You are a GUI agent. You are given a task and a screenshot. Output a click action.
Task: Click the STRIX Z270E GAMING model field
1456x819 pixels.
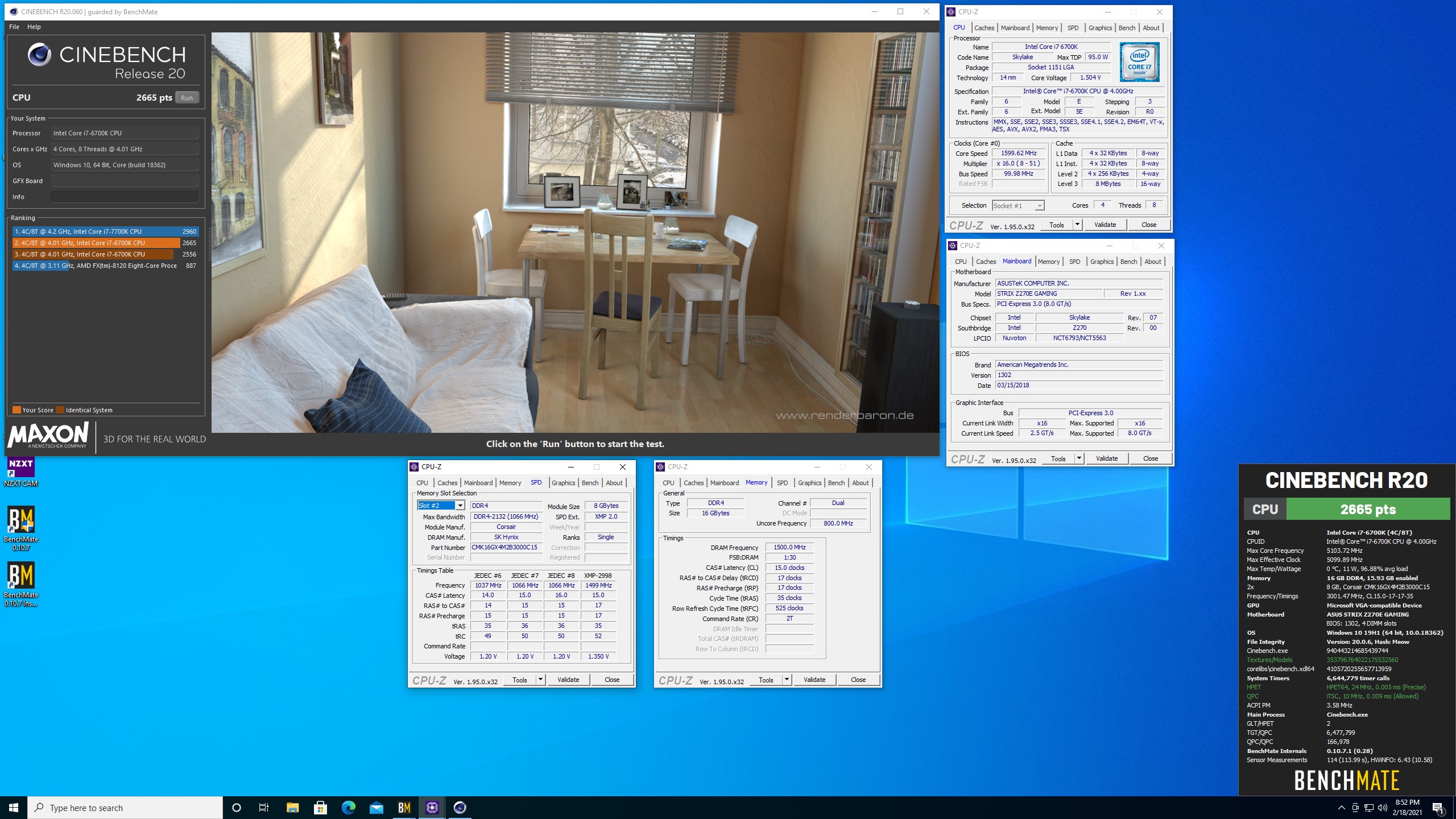(1048, 294)
